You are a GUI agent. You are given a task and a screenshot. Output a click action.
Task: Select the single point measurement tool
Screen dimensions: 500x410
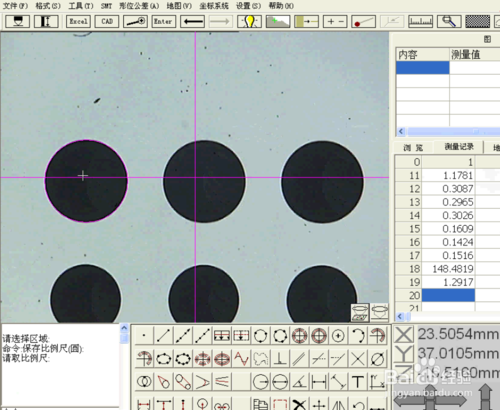pyautogui.click(x=144, y=336)
